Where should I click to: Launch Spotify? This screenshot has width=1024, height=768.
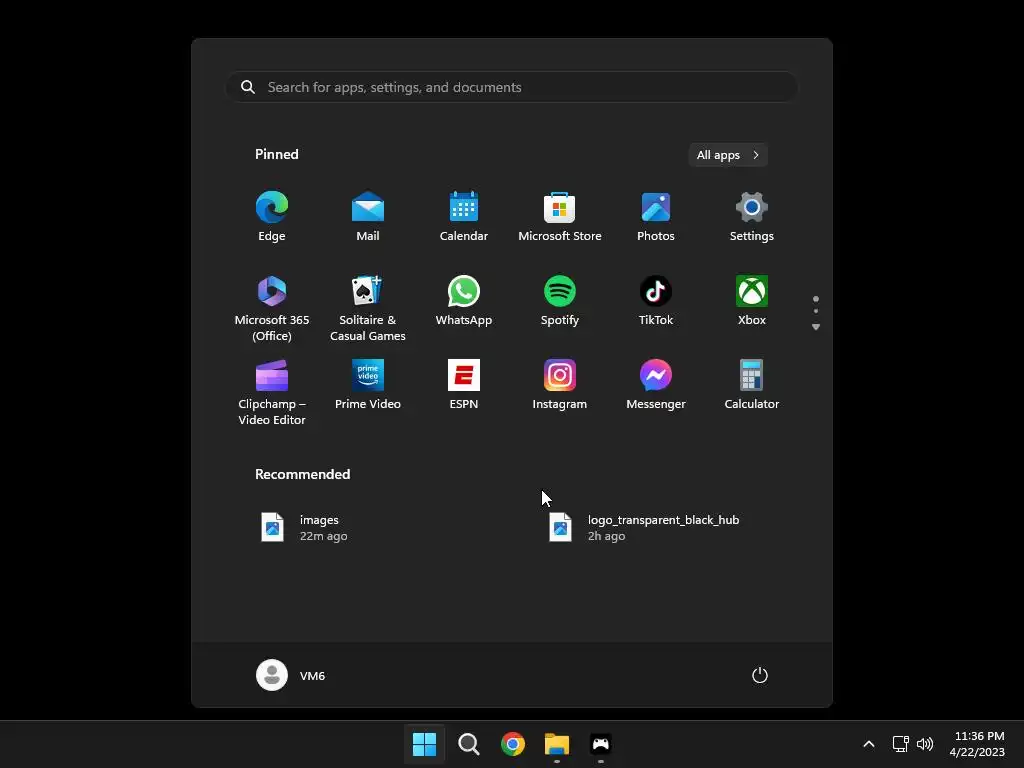point(560,302)
